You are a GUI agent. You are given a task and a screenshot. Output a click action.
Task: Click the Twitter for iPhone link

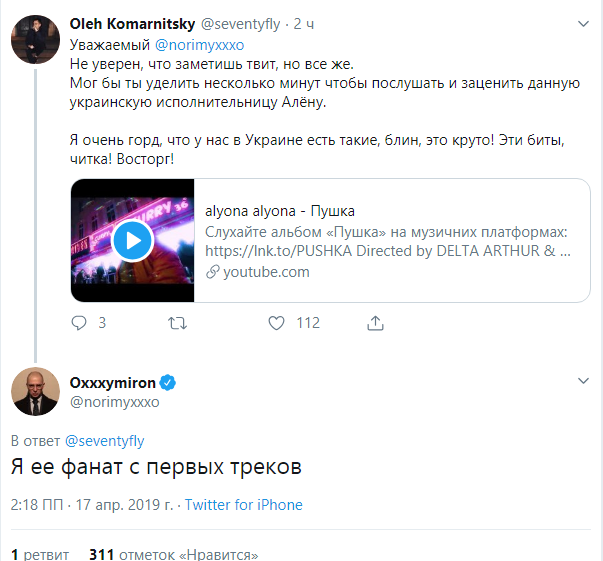pos(243,505)
